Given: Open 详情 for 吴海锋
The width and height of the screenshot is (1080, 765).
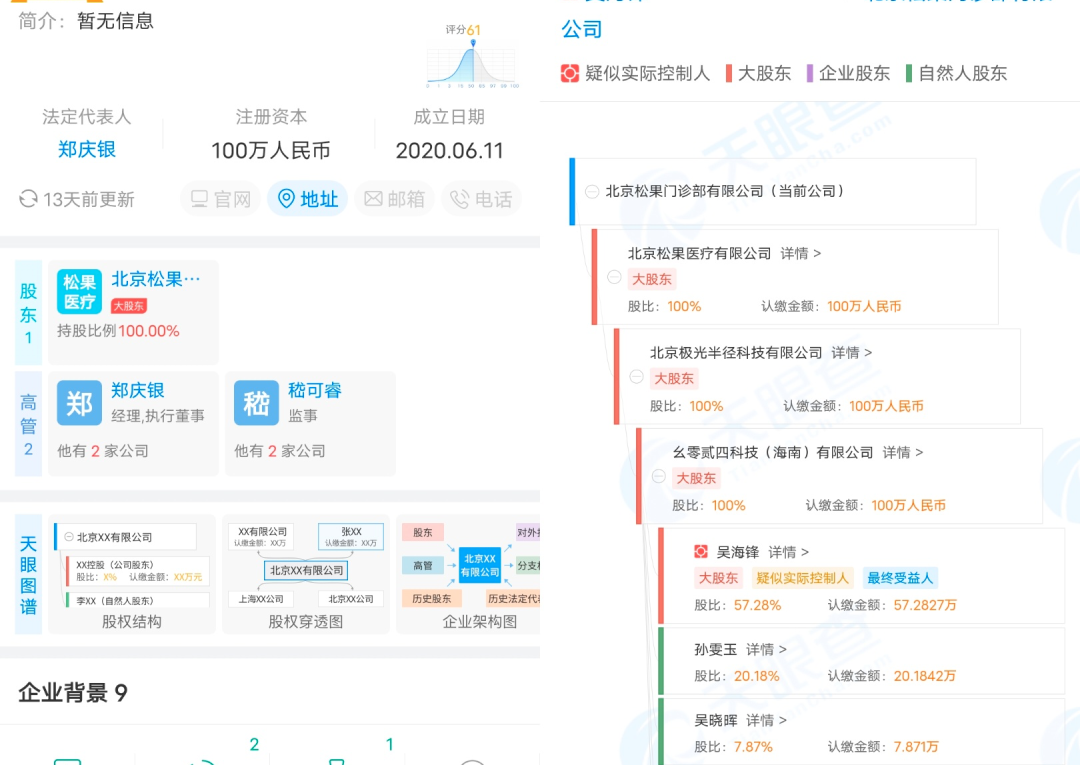Looking at the screenshot, I should (x=788, y=552).
